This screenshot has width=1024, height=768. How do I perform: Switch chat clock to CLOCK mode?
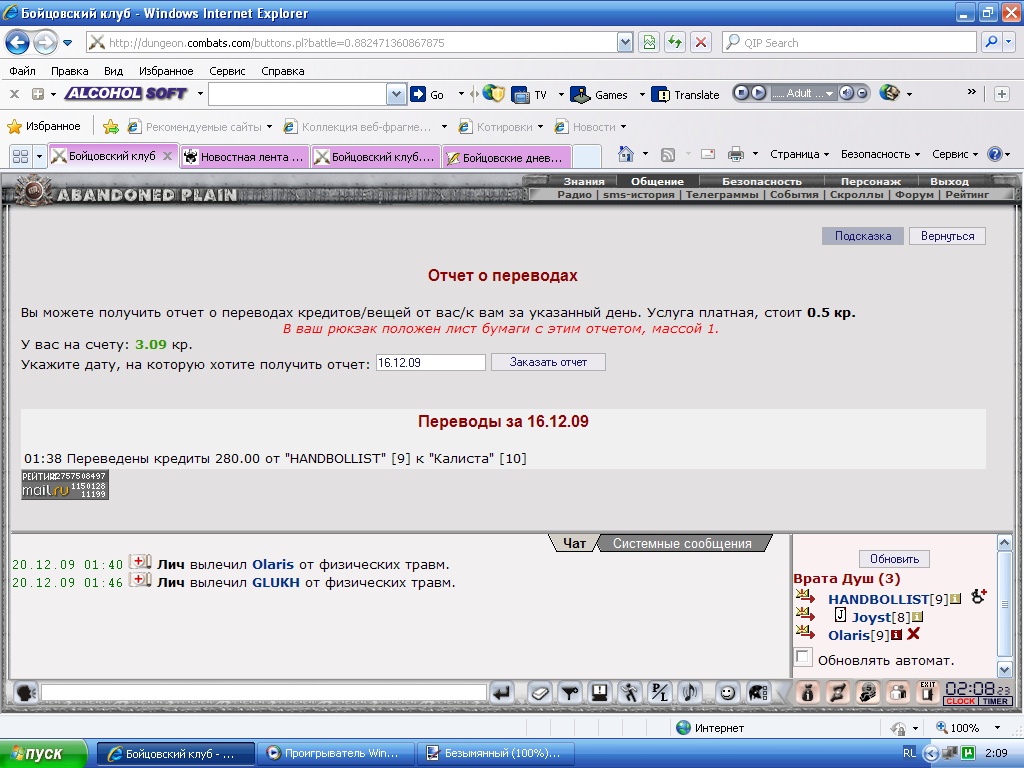(x=960, y=701)
